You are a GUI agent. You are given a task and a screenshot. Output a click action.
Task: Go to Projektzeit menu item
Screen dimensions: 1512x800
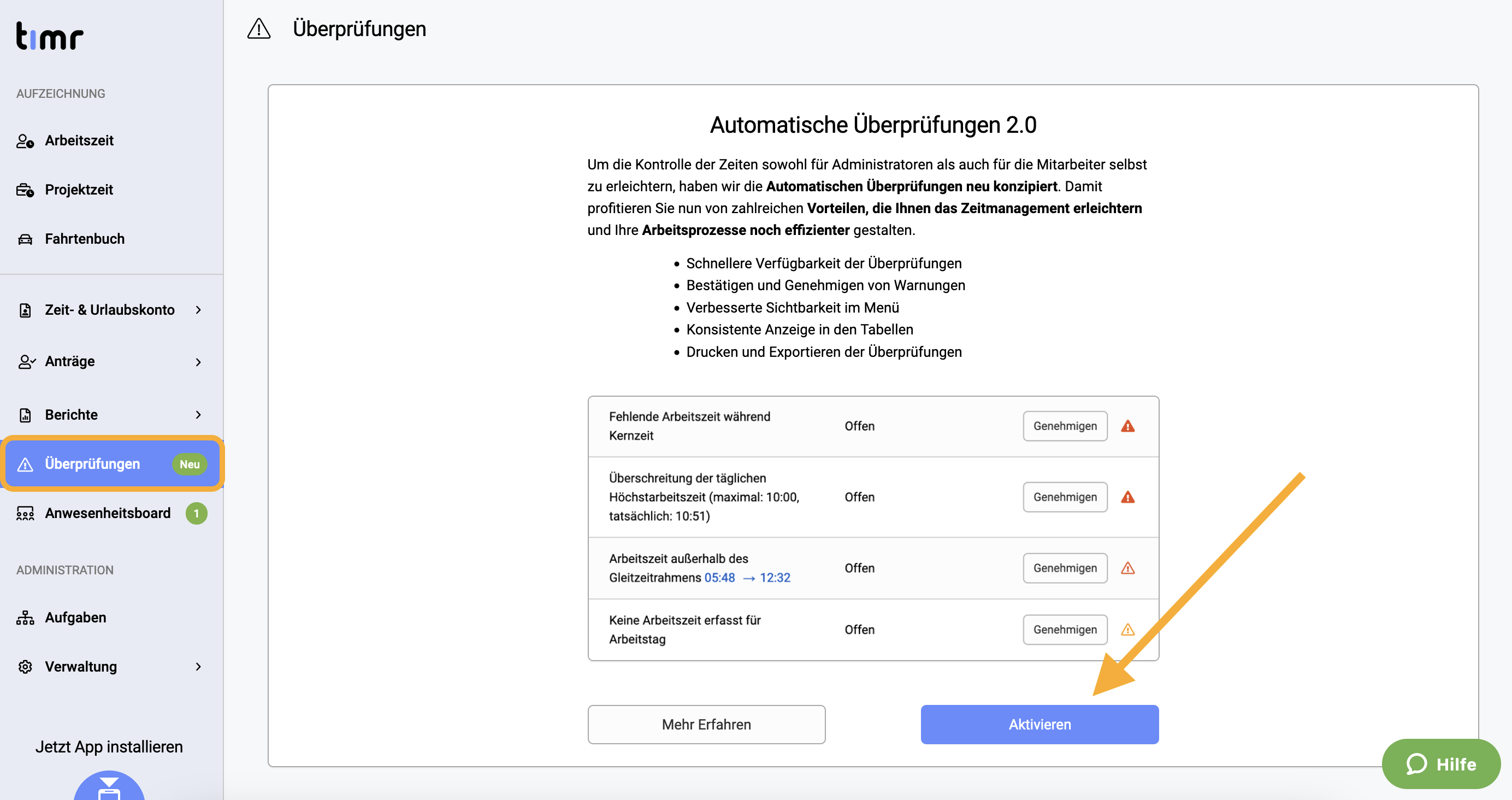click(111, 190)
